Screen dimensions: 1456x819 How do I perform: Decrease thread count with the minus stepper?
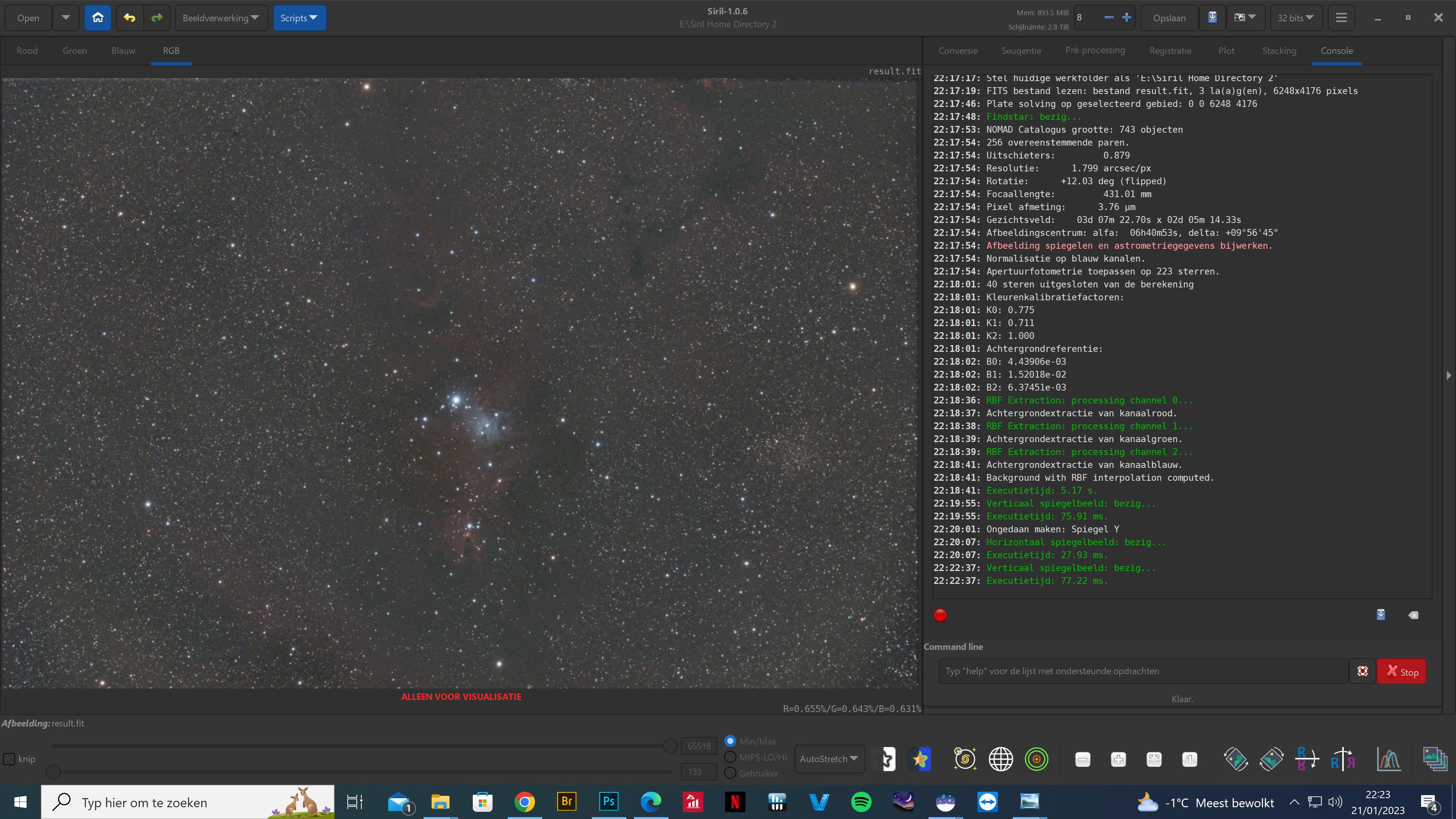click(x=1109, y=17)
